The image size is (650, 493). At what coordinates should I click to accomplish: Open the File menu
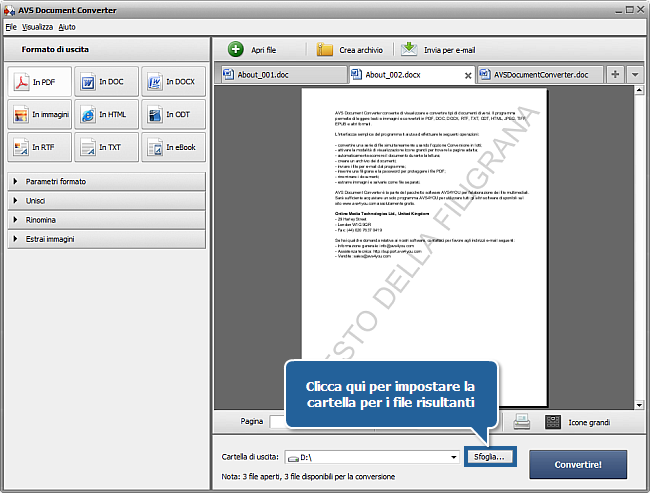[11, 27]
